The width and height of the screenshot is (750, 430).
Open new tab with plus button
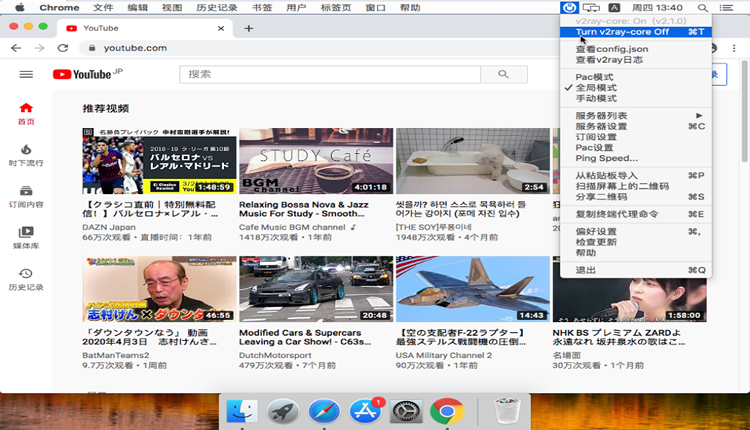coord(248,28)
